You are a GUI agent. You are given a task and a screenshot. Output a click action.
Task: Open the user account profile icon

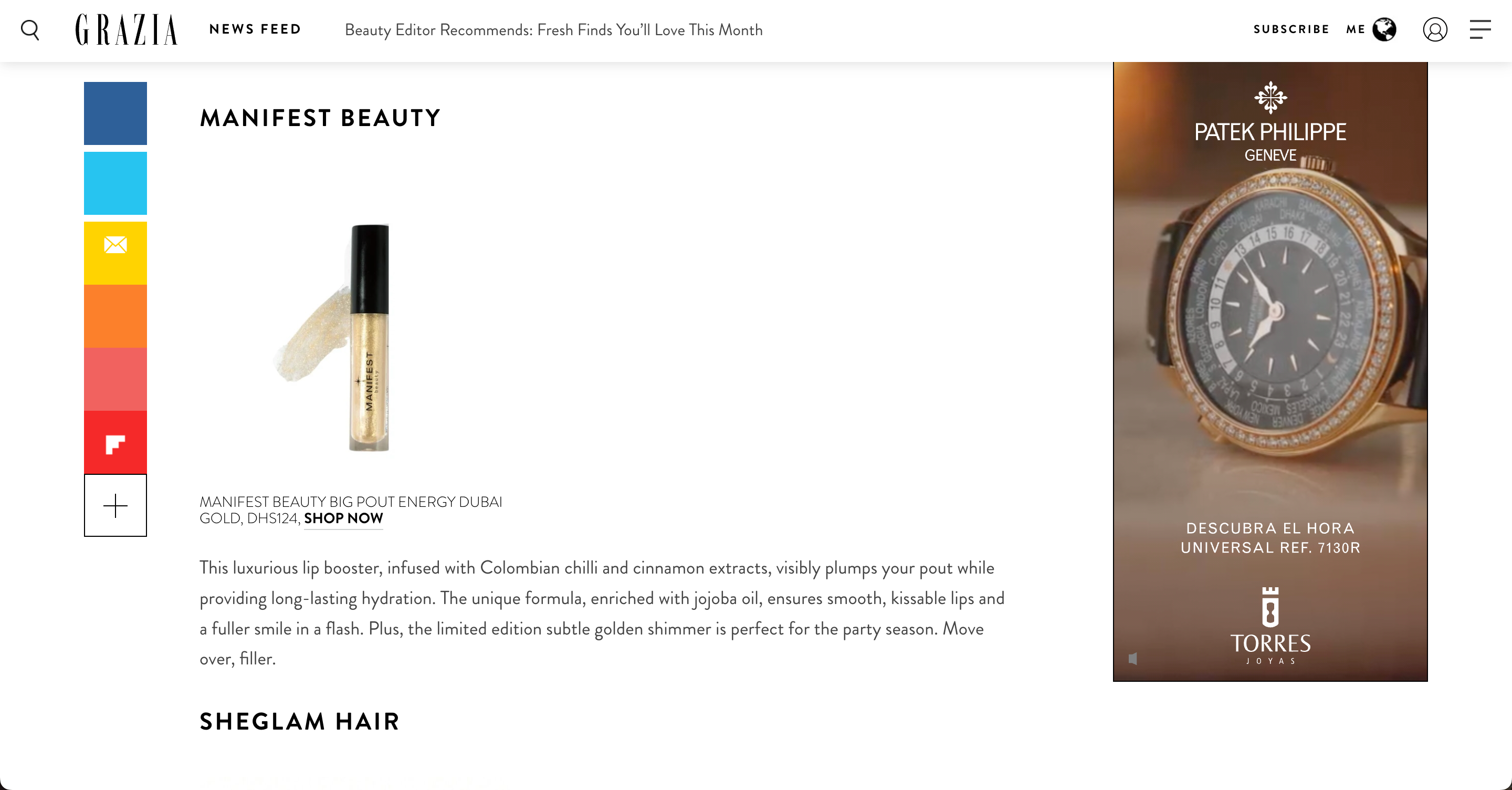(1434, 29)
